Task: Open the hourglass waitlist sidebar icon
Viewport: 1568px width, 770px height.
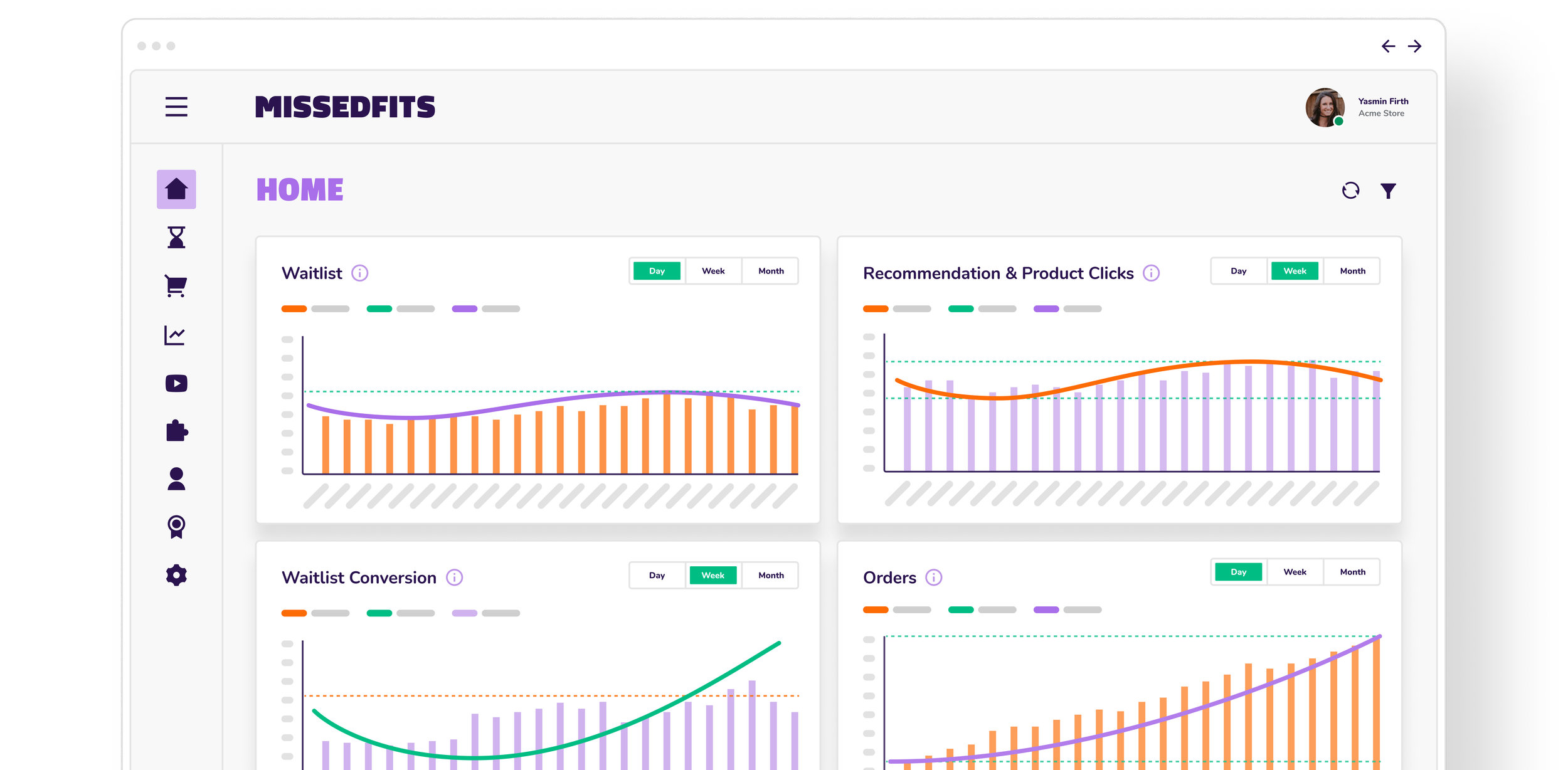Action: tap(176, 238)
